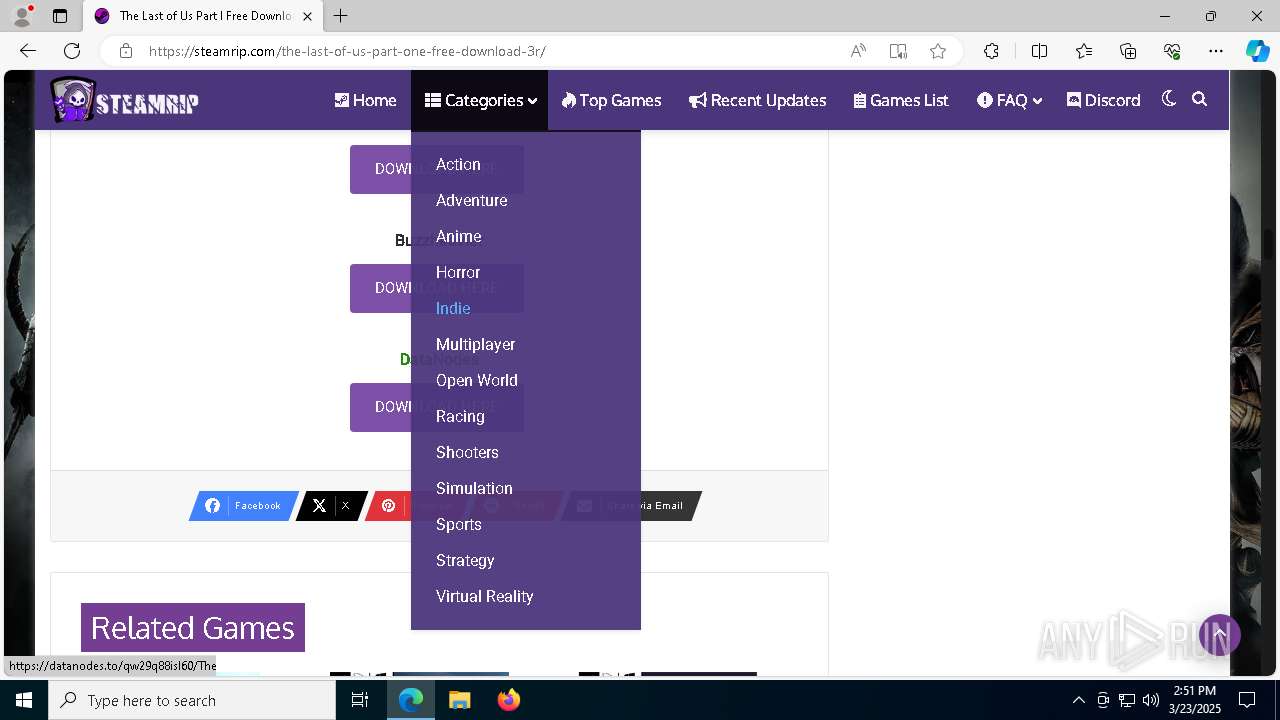The width and height of the screenshot is (1280, 720).
Task: Open volume control in tray
Action: (x=1151, y=700)
